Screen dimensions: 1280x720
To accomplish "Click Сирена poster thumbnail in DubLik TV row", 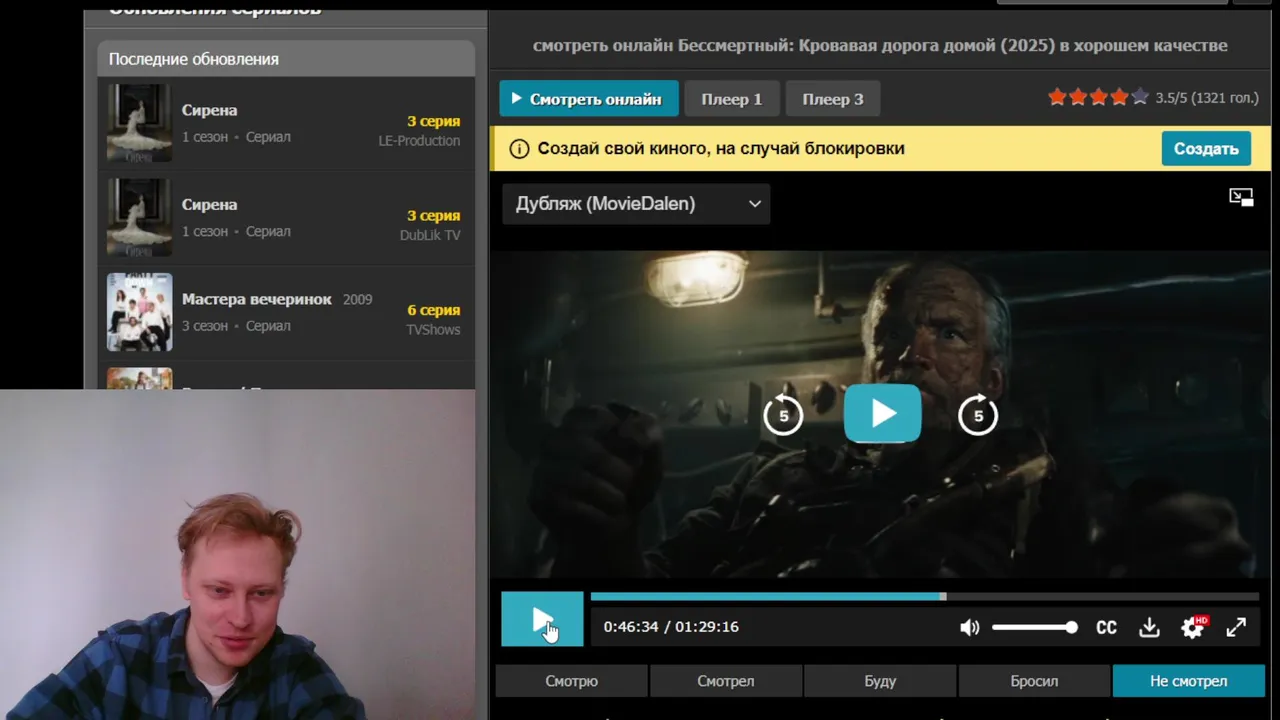I will point(140,218).
